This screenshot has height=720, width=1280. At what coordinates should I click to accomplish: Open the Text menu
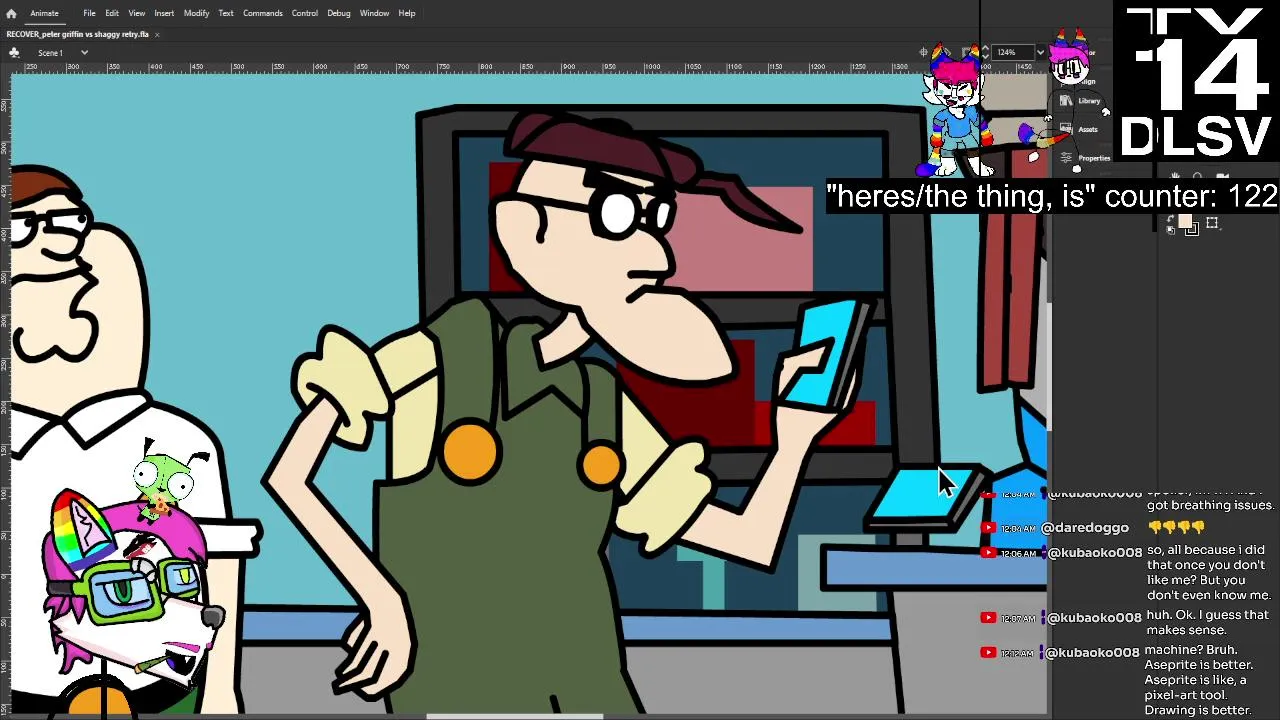point(226,13)
